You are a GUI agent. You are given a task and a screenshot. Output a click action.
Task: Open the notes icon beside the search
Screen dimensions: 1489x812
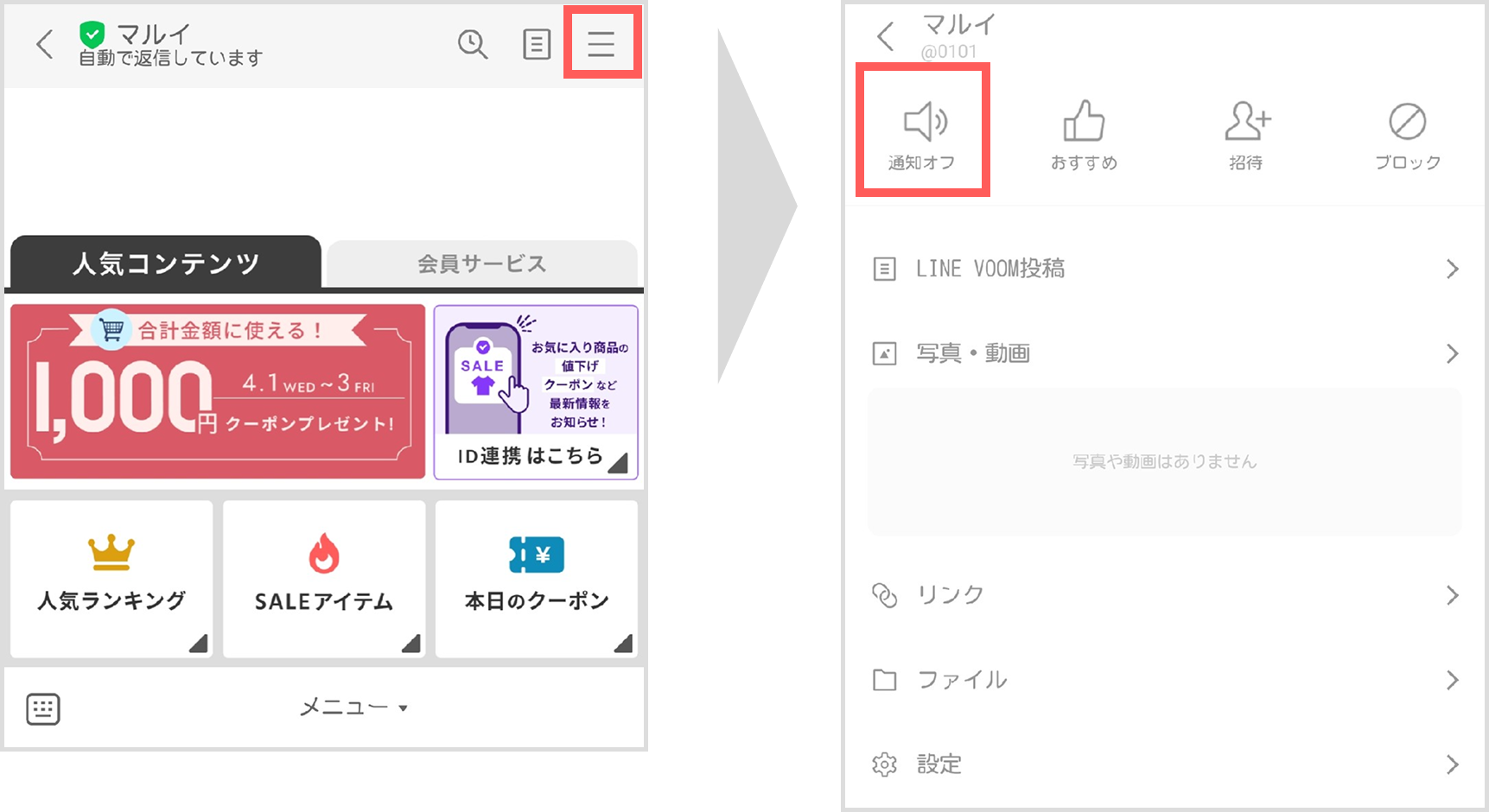[537, 45]
